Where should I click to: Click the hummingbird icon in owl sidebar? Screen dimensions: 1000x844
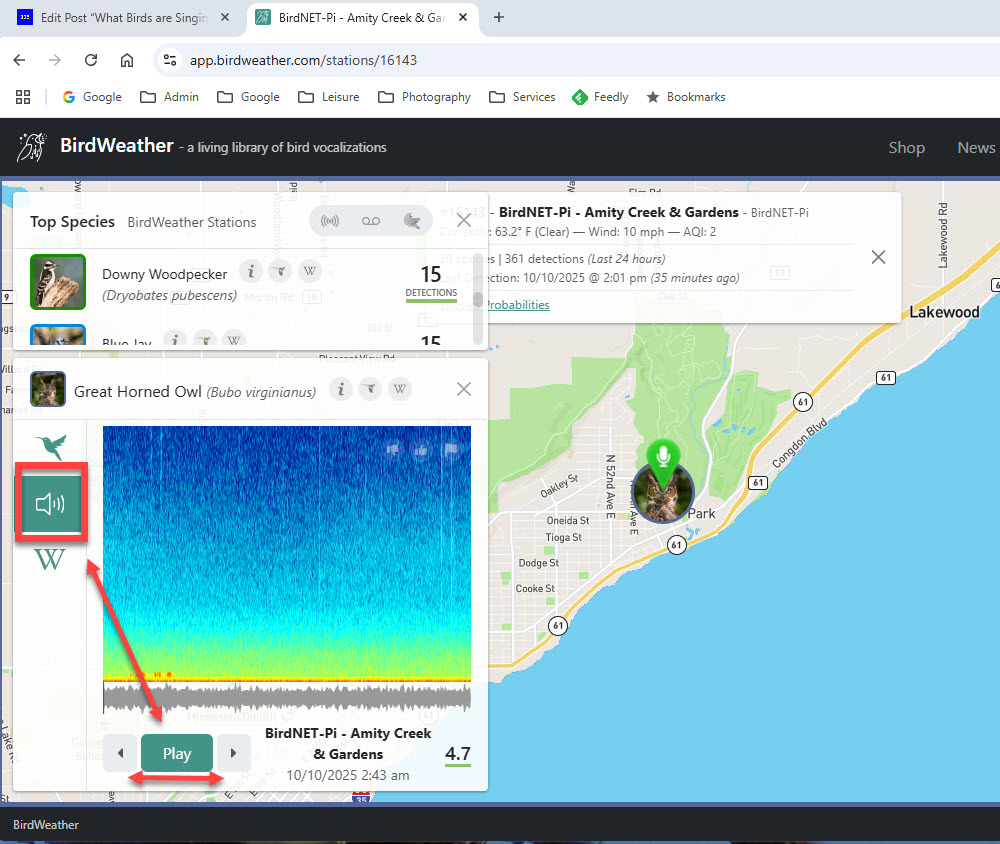click(50, 446)
